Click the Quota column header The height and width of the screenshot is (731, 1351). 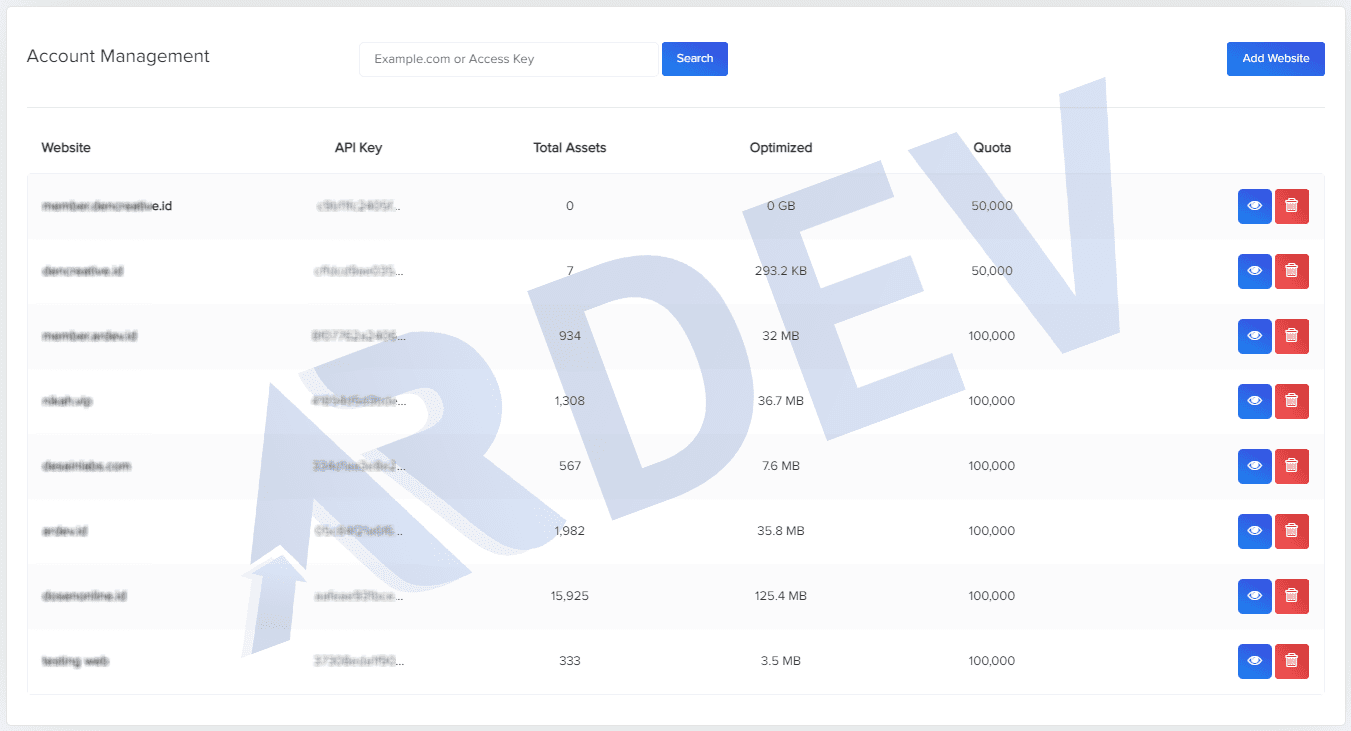click(x=992, y=148)
